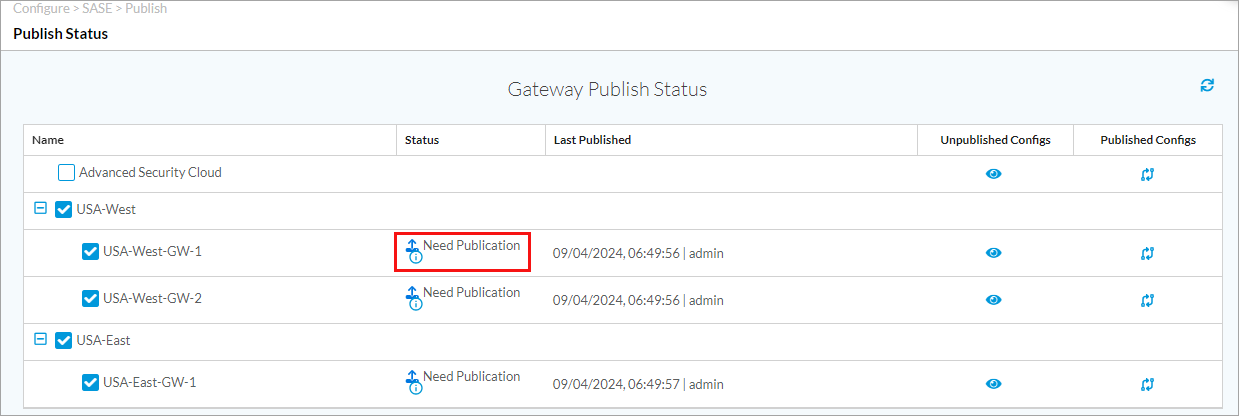Click the publish status icon for USA-East-GW-1
The height and width of the screenshot is (416, 1239).
(x=412, y=382)
